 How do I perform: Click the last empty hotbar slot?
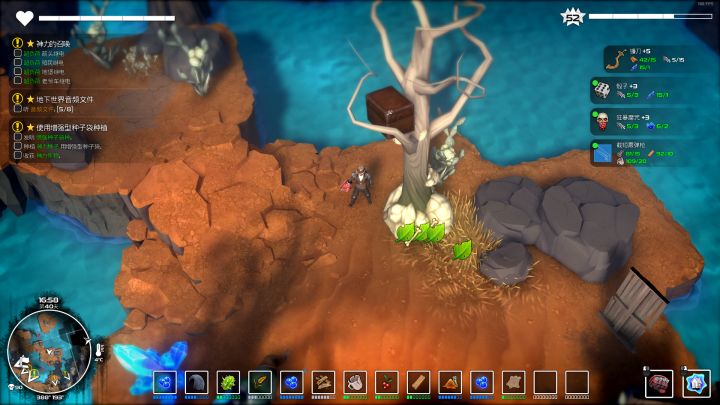pyautogui.click(x=577, y=382)
